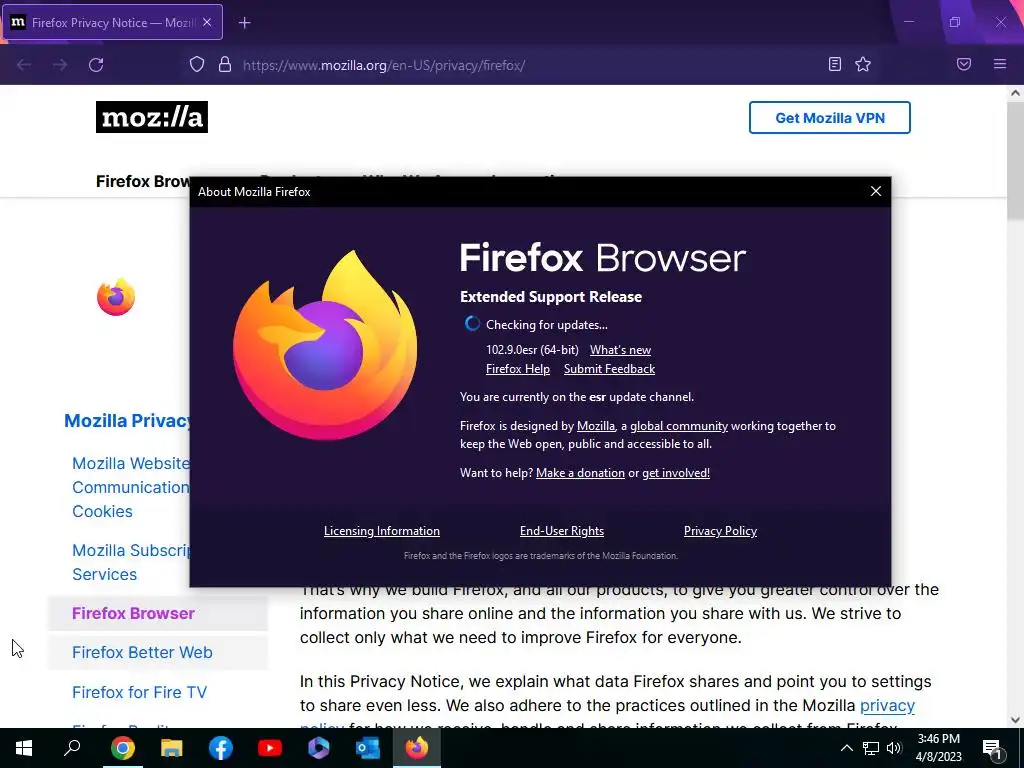This screenshot has width=1024, height=768.
Task: Open YouTube from taskbar
Action: (270, 748)
